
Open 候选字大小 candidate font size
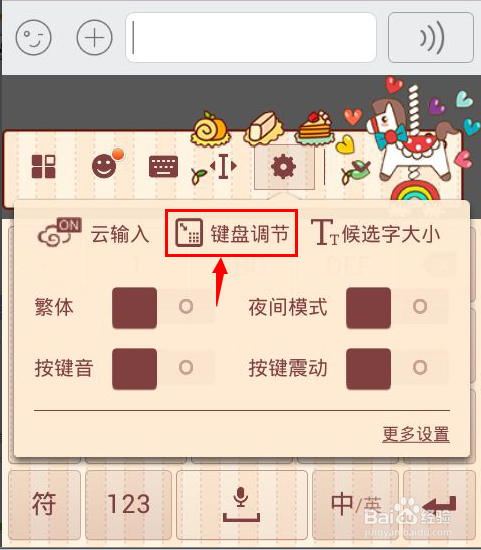[x=375, y=233]
